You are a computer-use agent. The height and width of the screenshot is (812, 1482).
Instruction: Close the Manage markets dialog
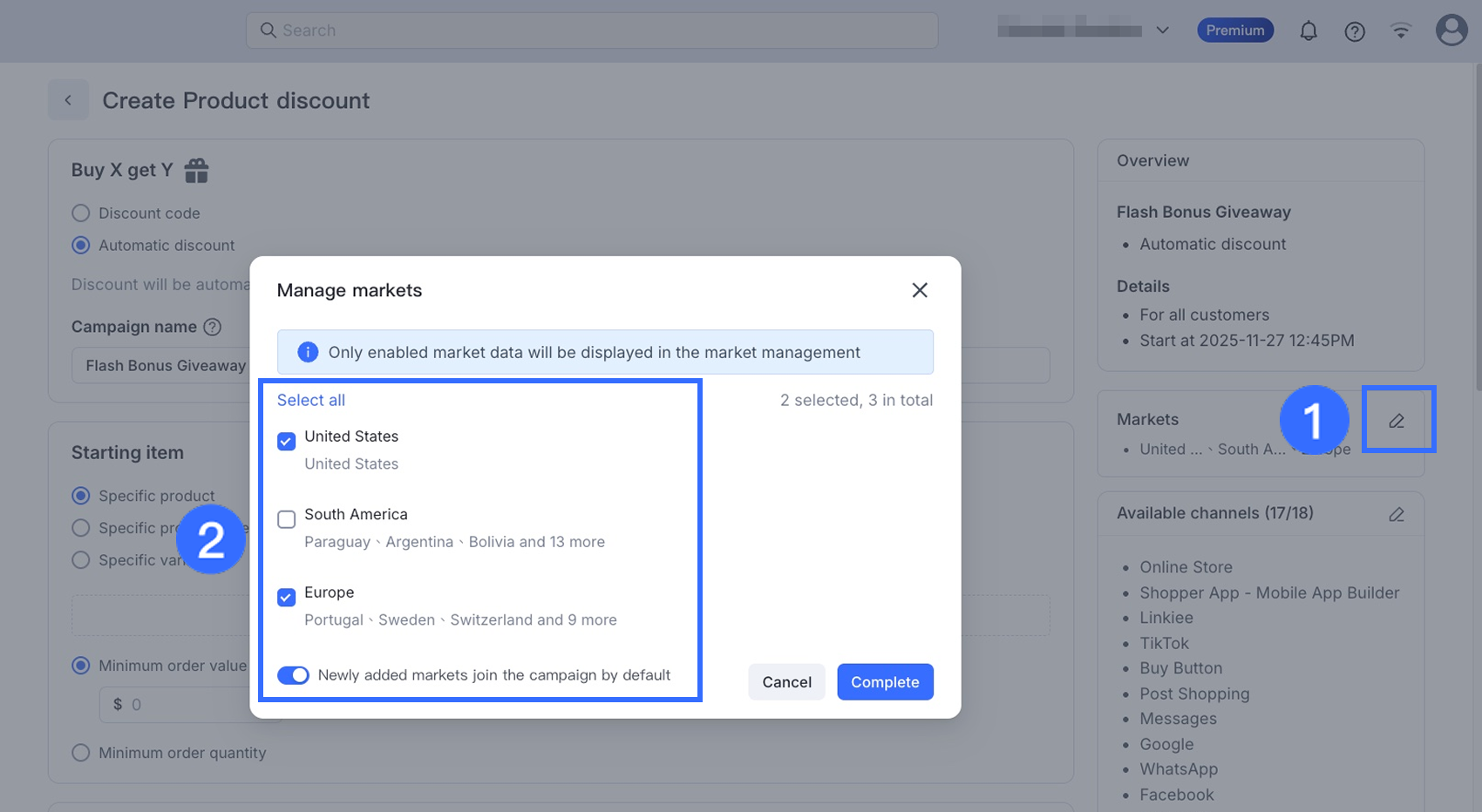(x=919, y=290)
